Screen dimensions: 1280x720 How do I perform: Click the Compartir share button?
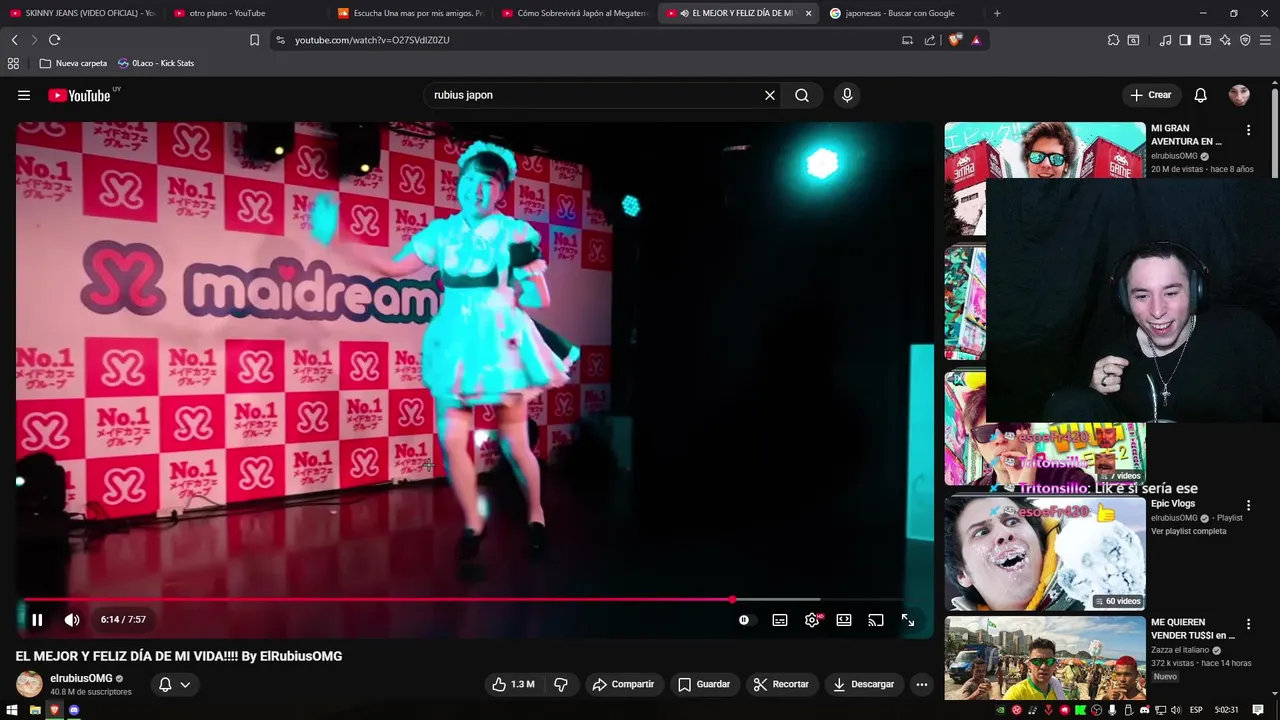[623, 684]
